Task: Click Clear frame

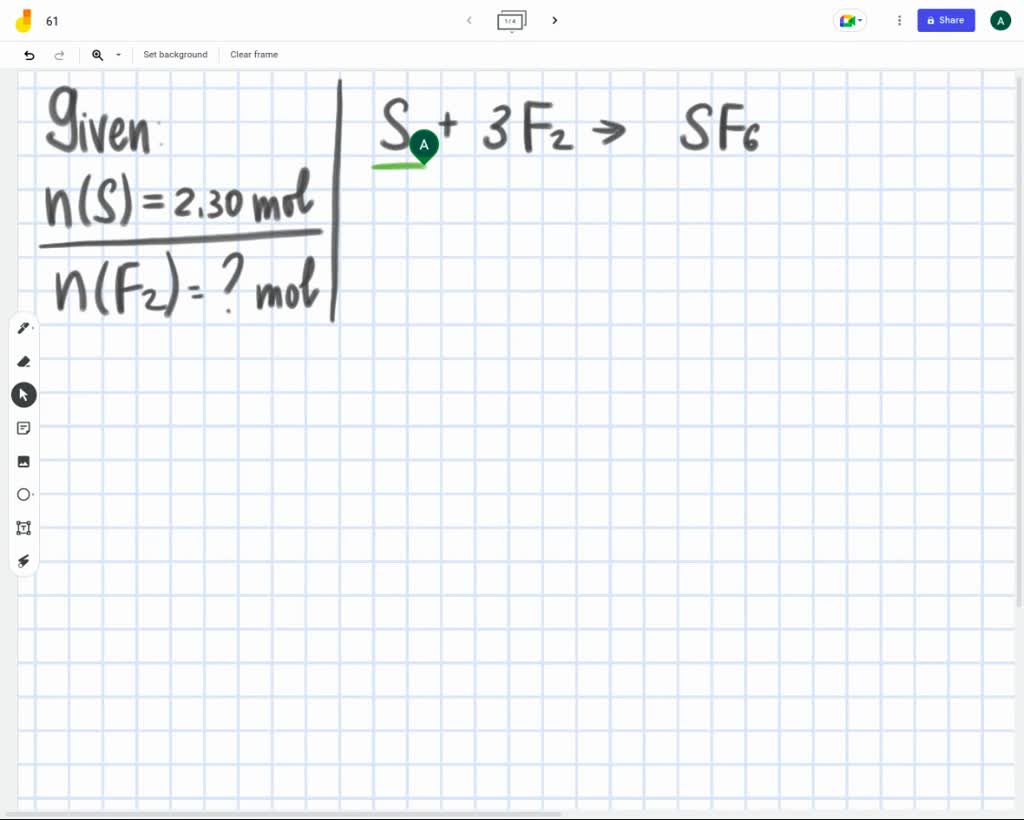Action: 254,55
